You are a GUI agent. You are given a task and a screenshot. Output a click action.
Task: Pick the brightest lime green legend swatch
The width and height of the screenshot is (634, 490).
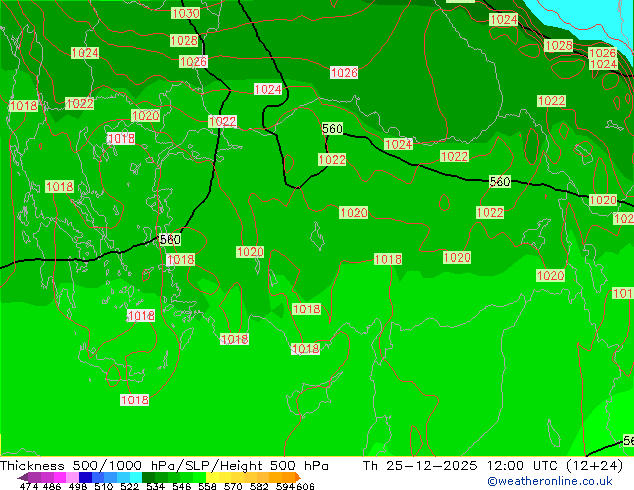(200, 477)
